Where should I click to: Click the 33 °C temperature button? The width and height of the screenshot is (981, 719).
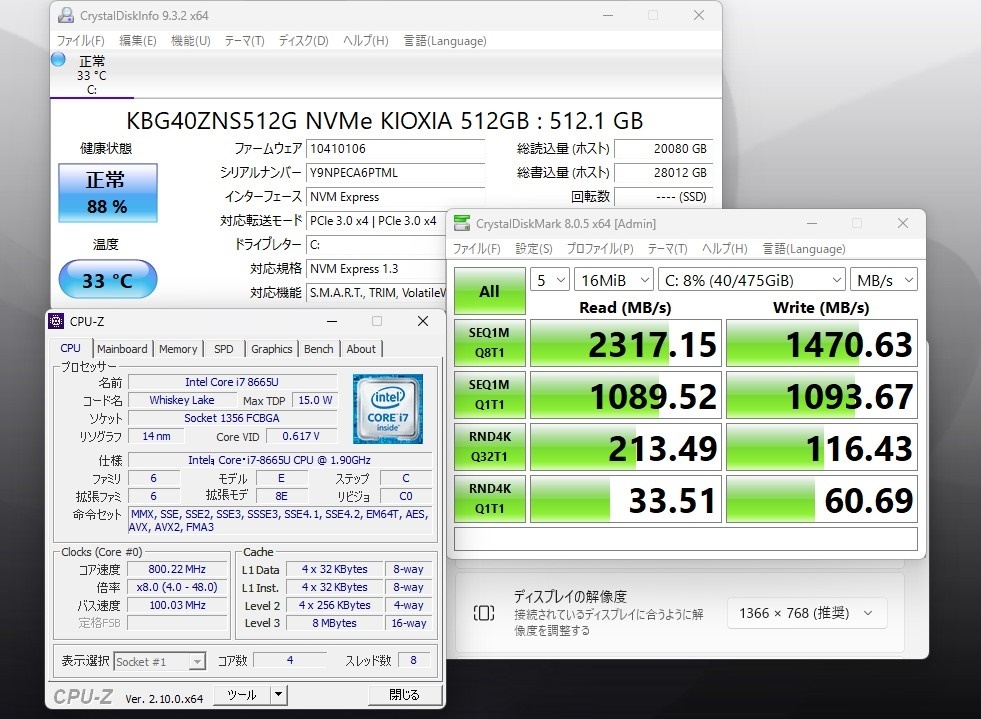108,279
